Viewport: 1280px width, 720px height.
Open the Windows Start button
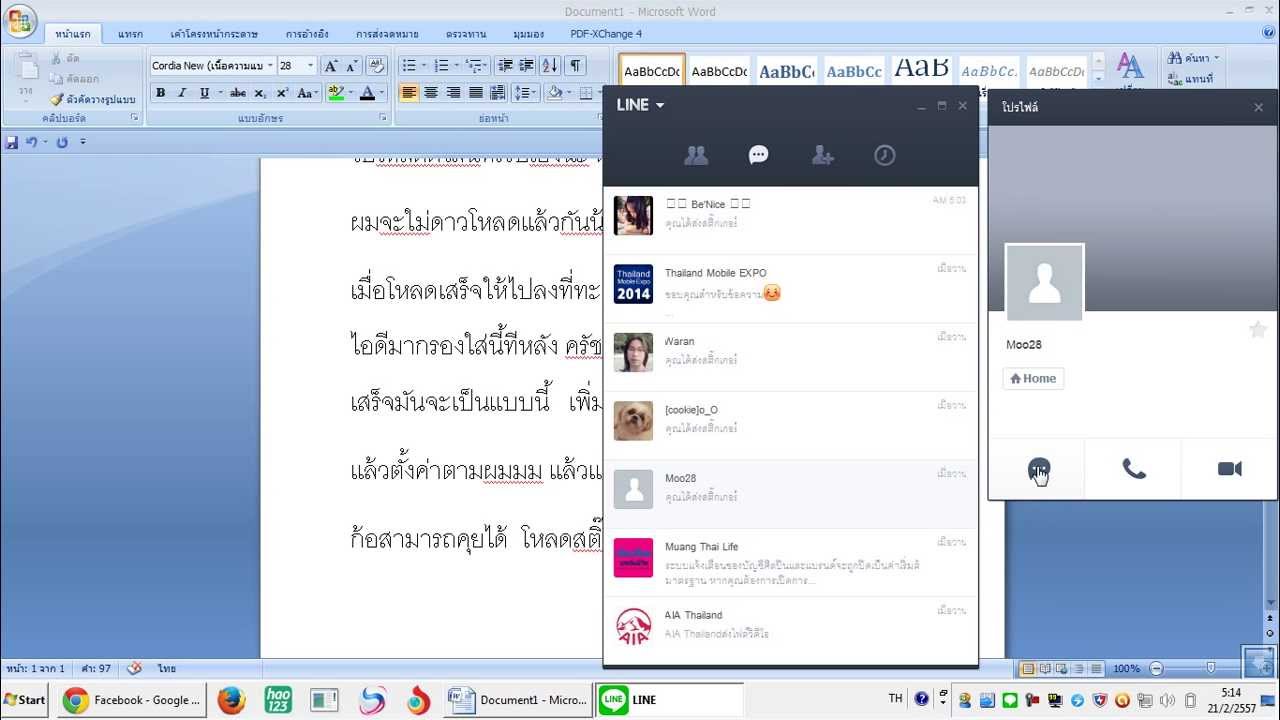[24, 700]
